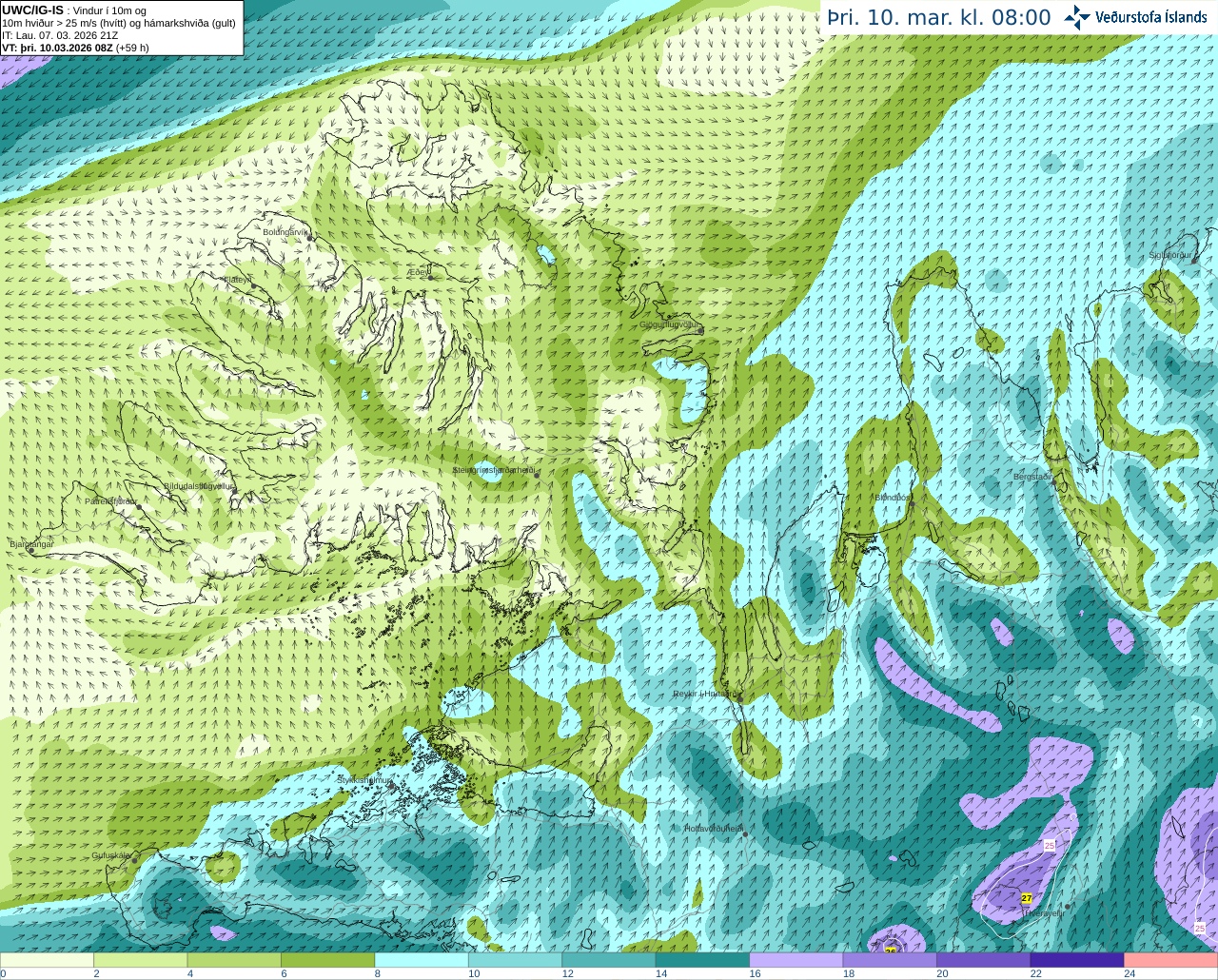
Task: Select the Blönduós station label
Action: pos(894,498)
